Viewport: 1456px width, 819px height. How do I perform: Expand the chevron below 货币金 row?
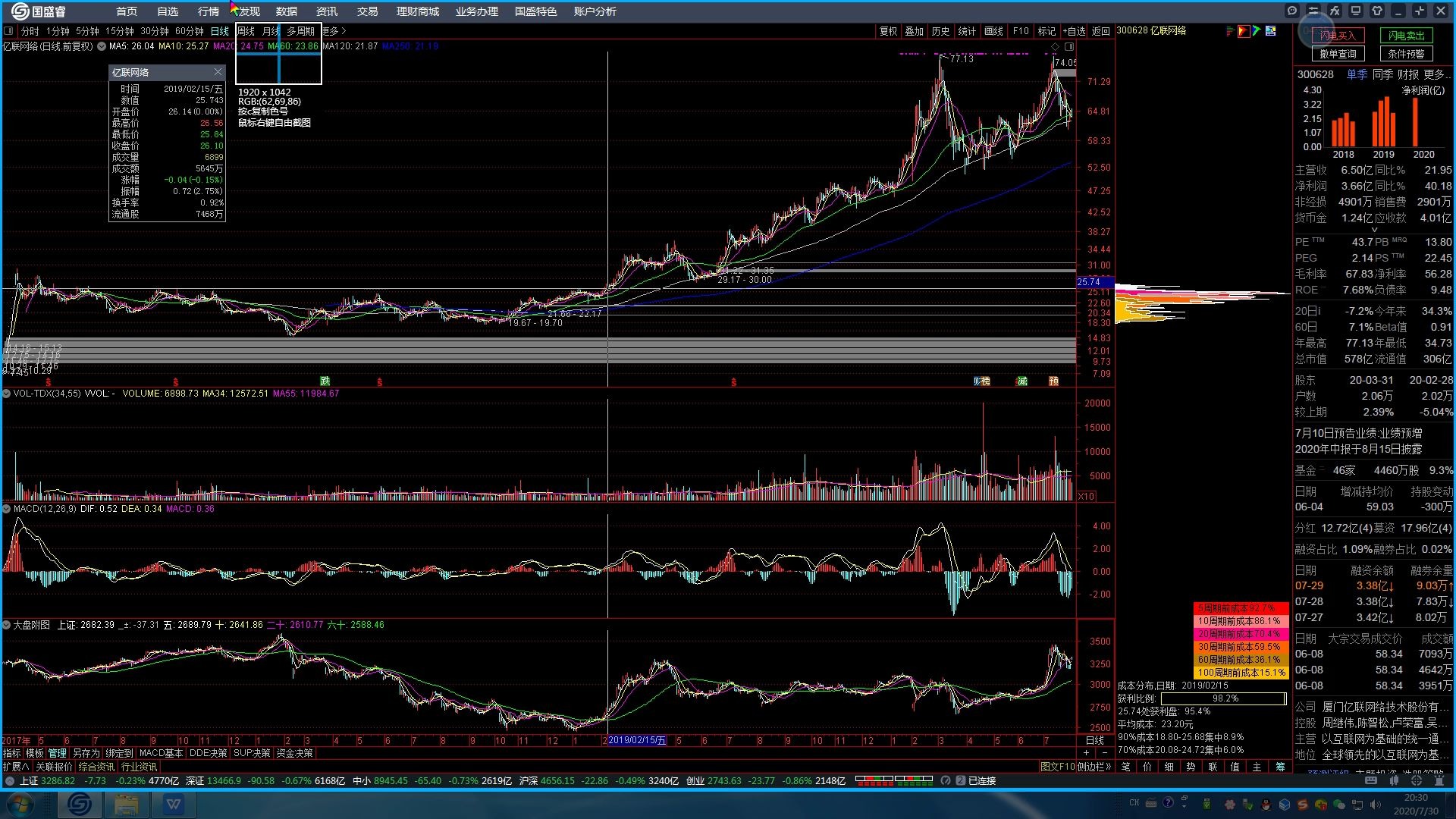[x=1374, y=230]
